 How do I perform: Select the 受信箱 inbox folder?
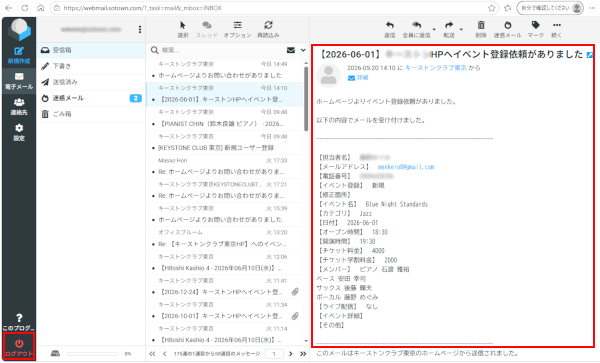coord(91,50)
